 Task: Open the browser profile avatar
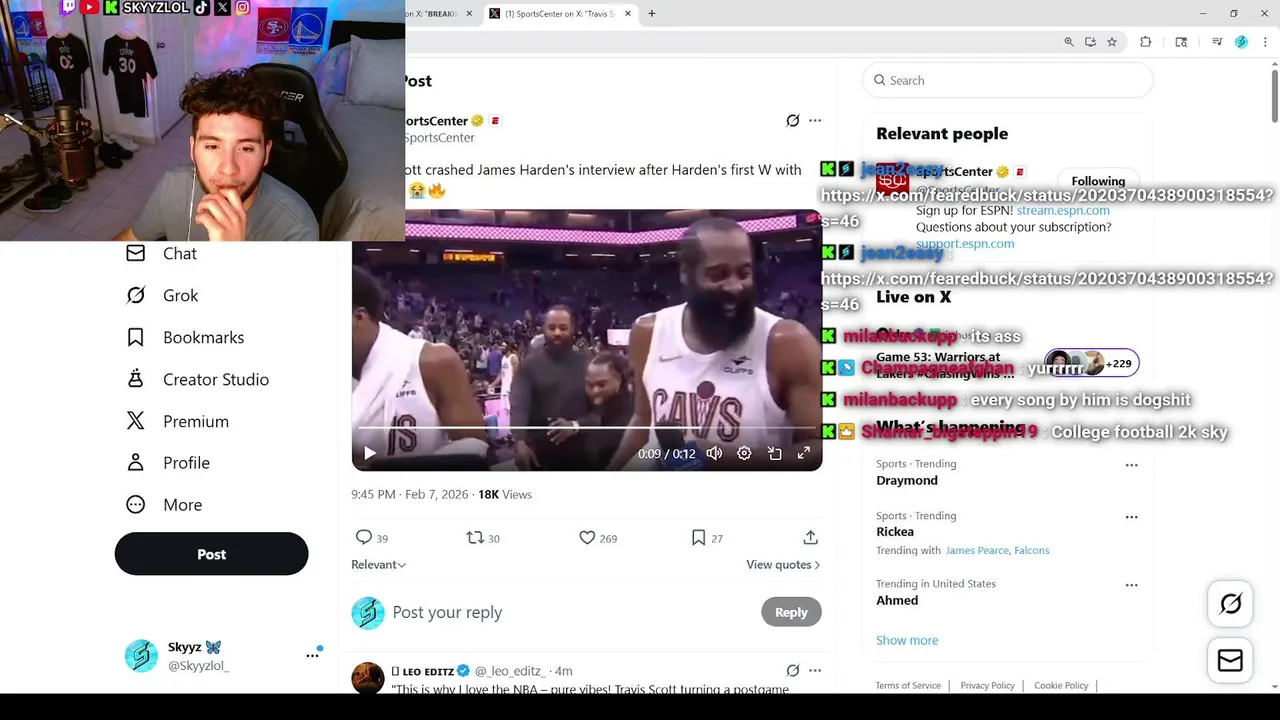[1241, 42]
